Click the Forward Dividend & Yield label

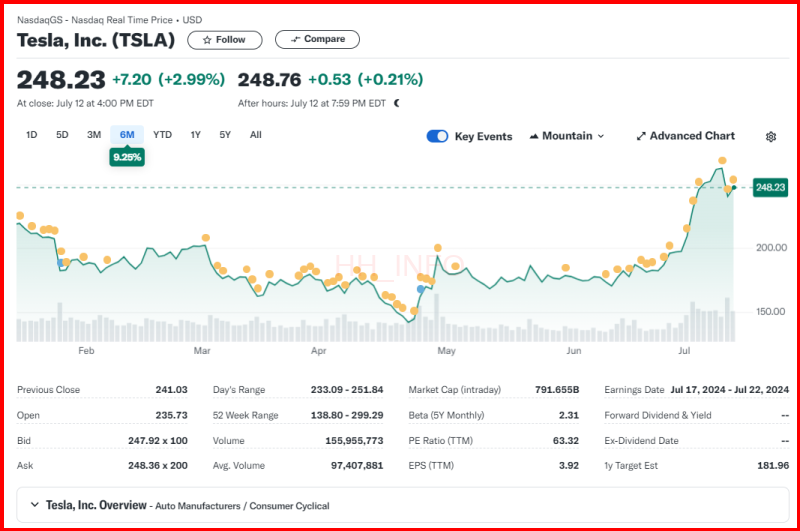point(658,415)
